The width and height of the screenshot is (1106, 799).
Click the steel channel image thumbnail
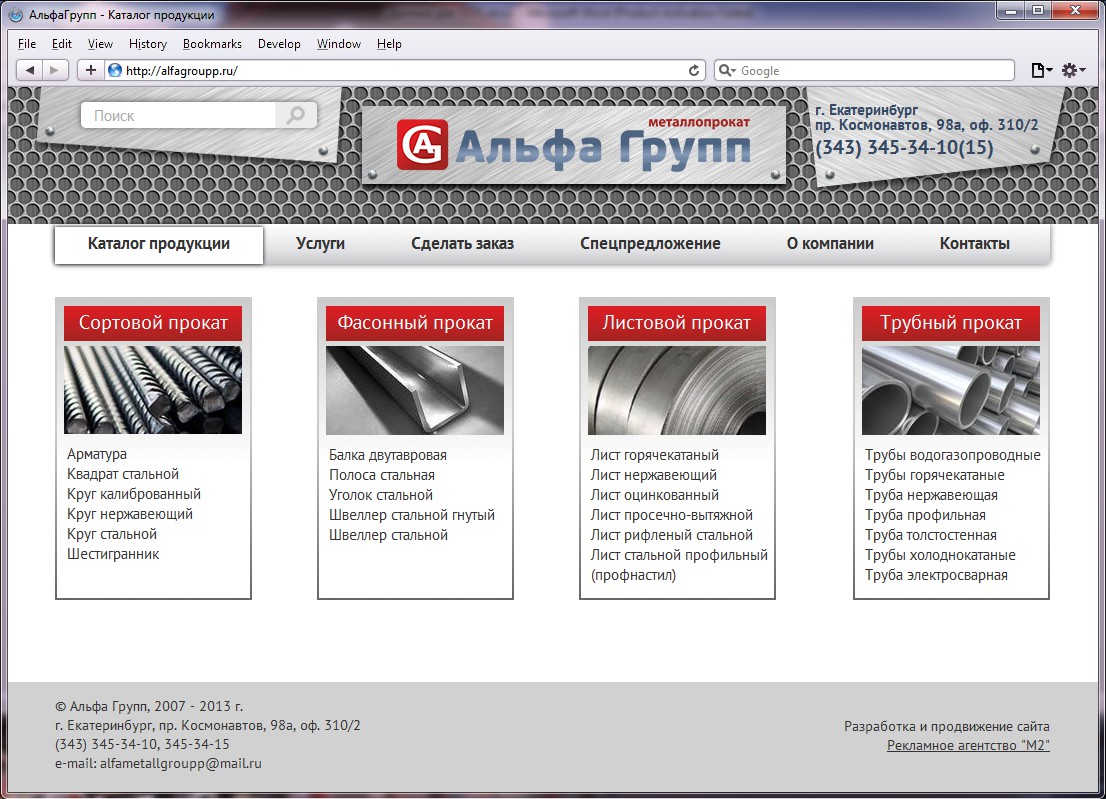coord(415,390)
